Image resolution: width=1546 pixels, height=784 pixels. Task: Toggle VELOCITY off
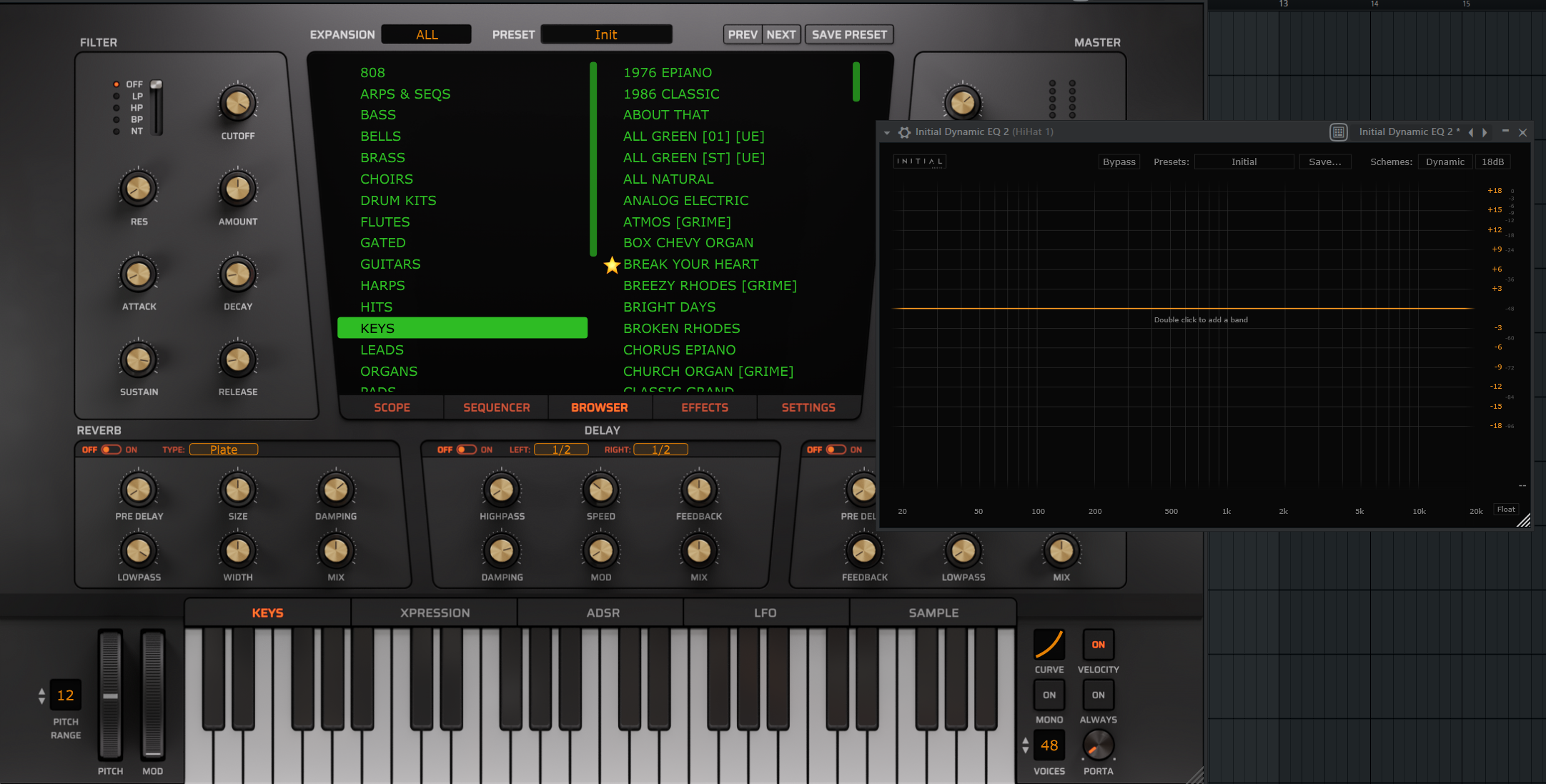point(1098,645)
